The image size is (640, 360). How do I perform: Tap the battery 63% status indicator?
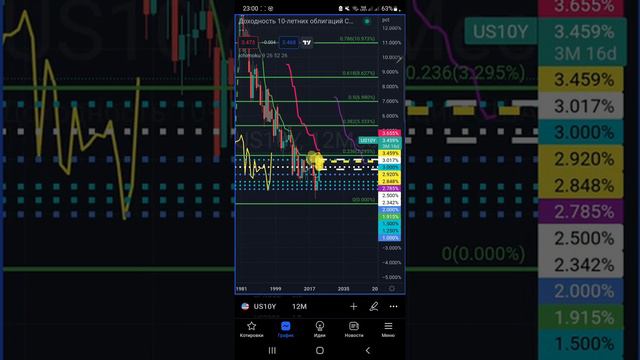tap(391, 9)
